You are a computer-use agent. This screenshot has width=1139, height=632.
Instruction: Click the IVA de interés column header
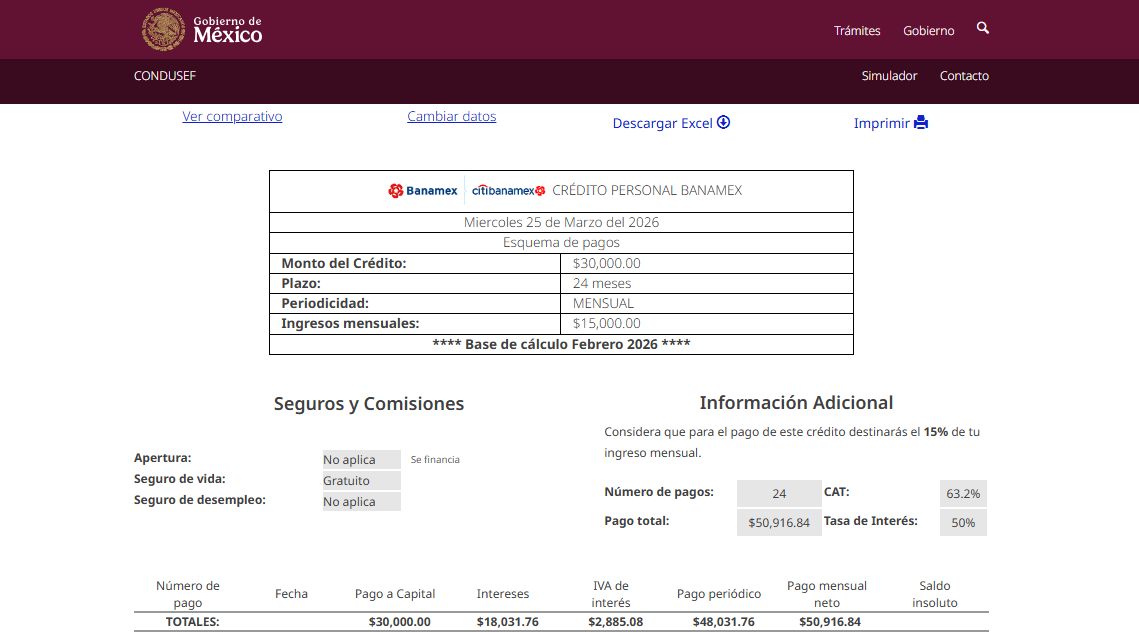click(x=611, y=594)
